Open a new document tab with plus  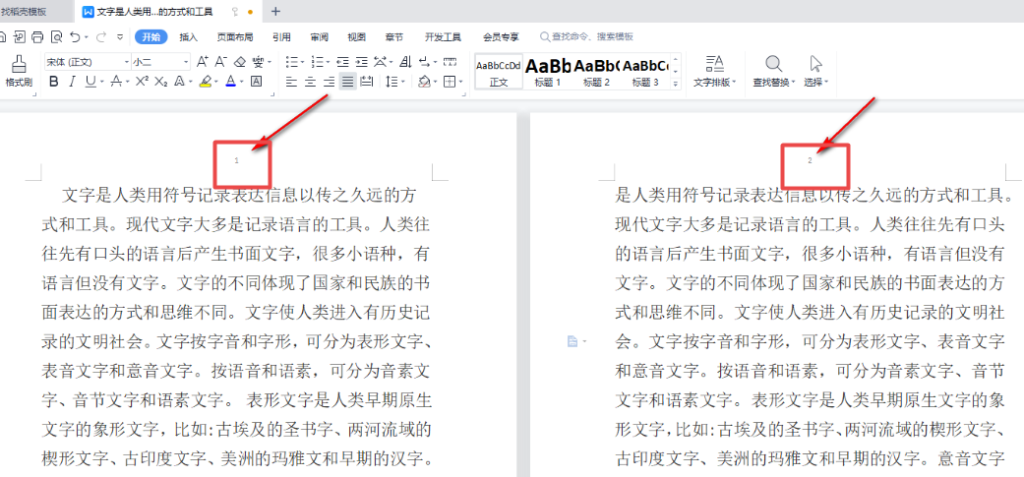pyautogui.click(x=276, y=11)
